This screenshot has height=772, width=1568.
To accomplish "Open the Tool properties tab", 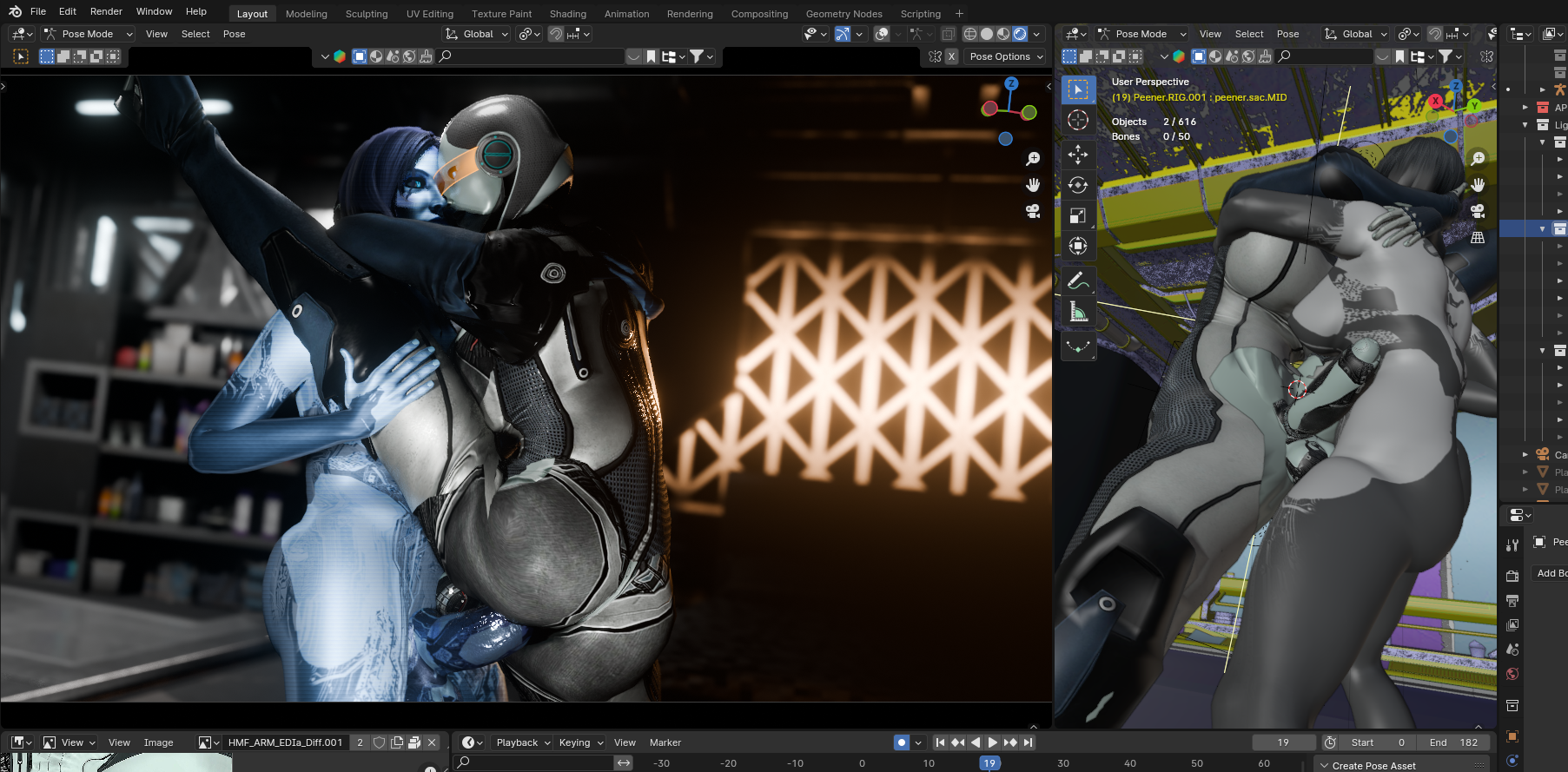I will coord(1512,544).
